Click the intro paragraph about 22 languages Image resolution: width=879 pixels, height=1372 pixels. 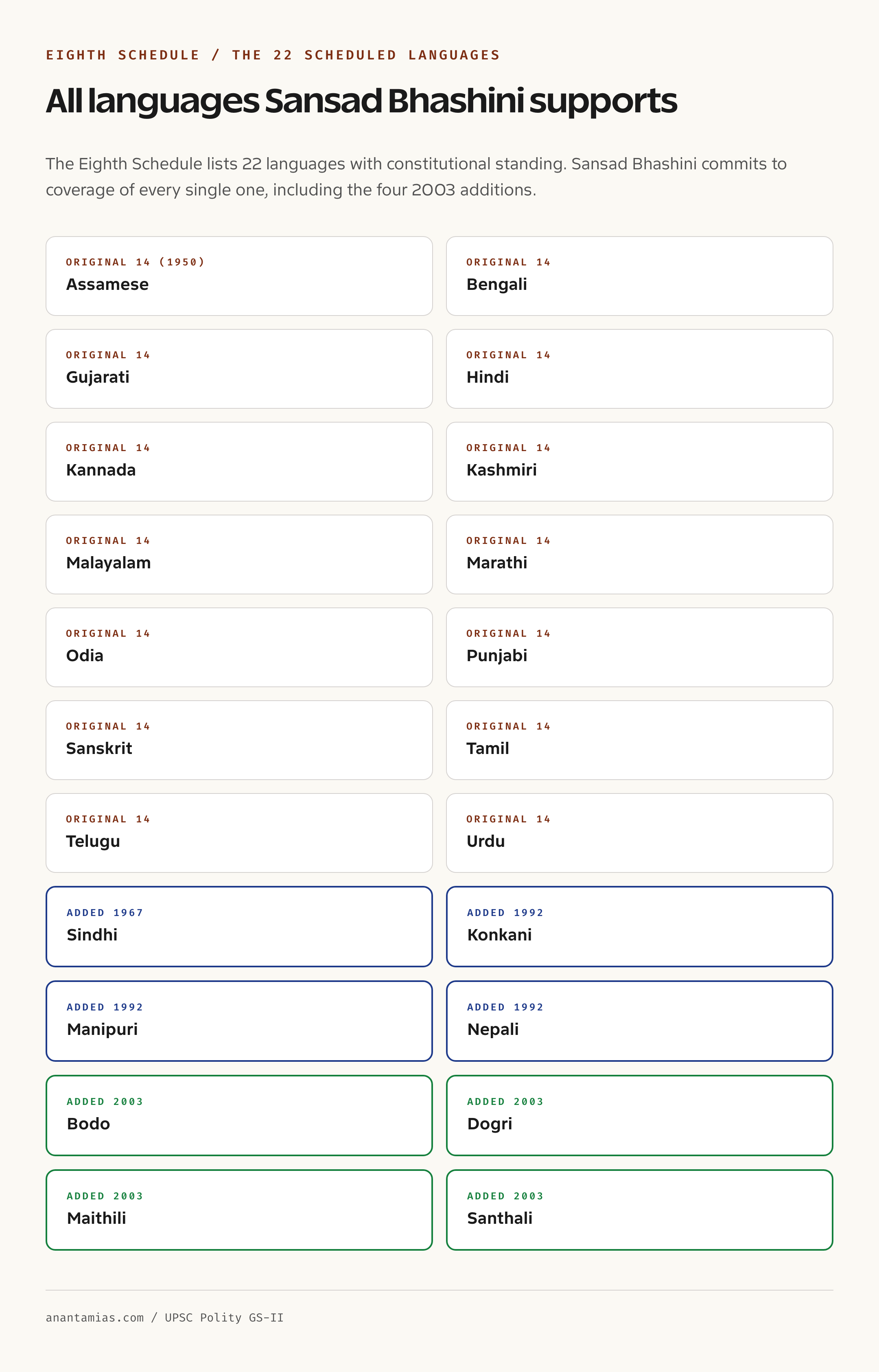pos(416,176)
